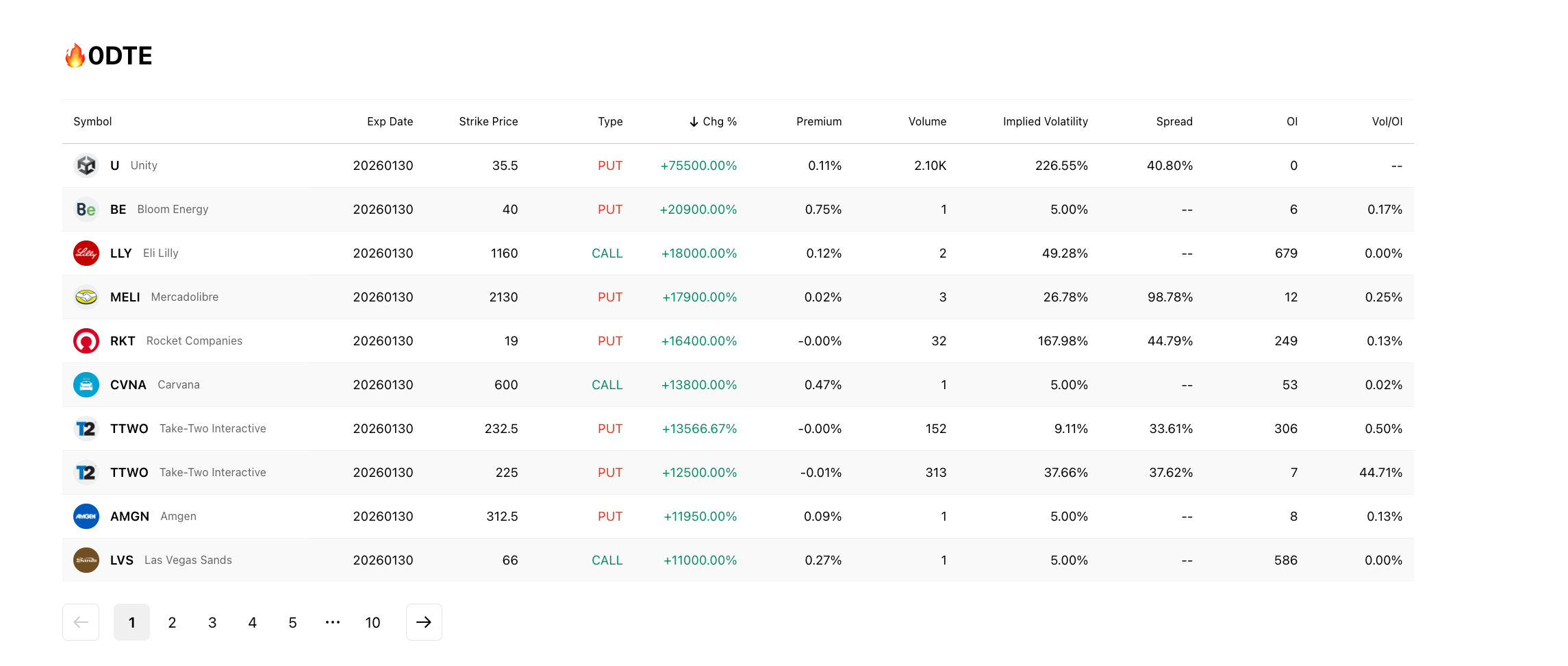Switch to page 2
1568x666 pixels.
[x=172, y=622]
